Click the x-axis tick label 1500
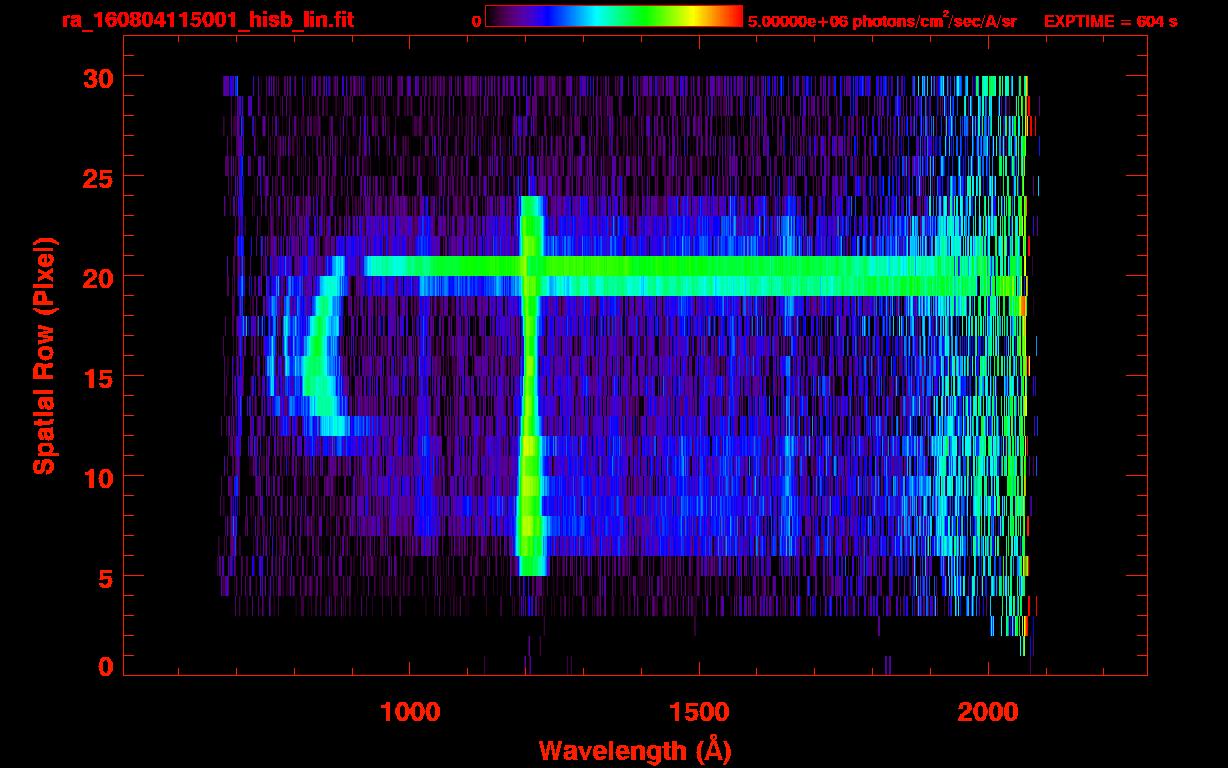 pos(699,711)
